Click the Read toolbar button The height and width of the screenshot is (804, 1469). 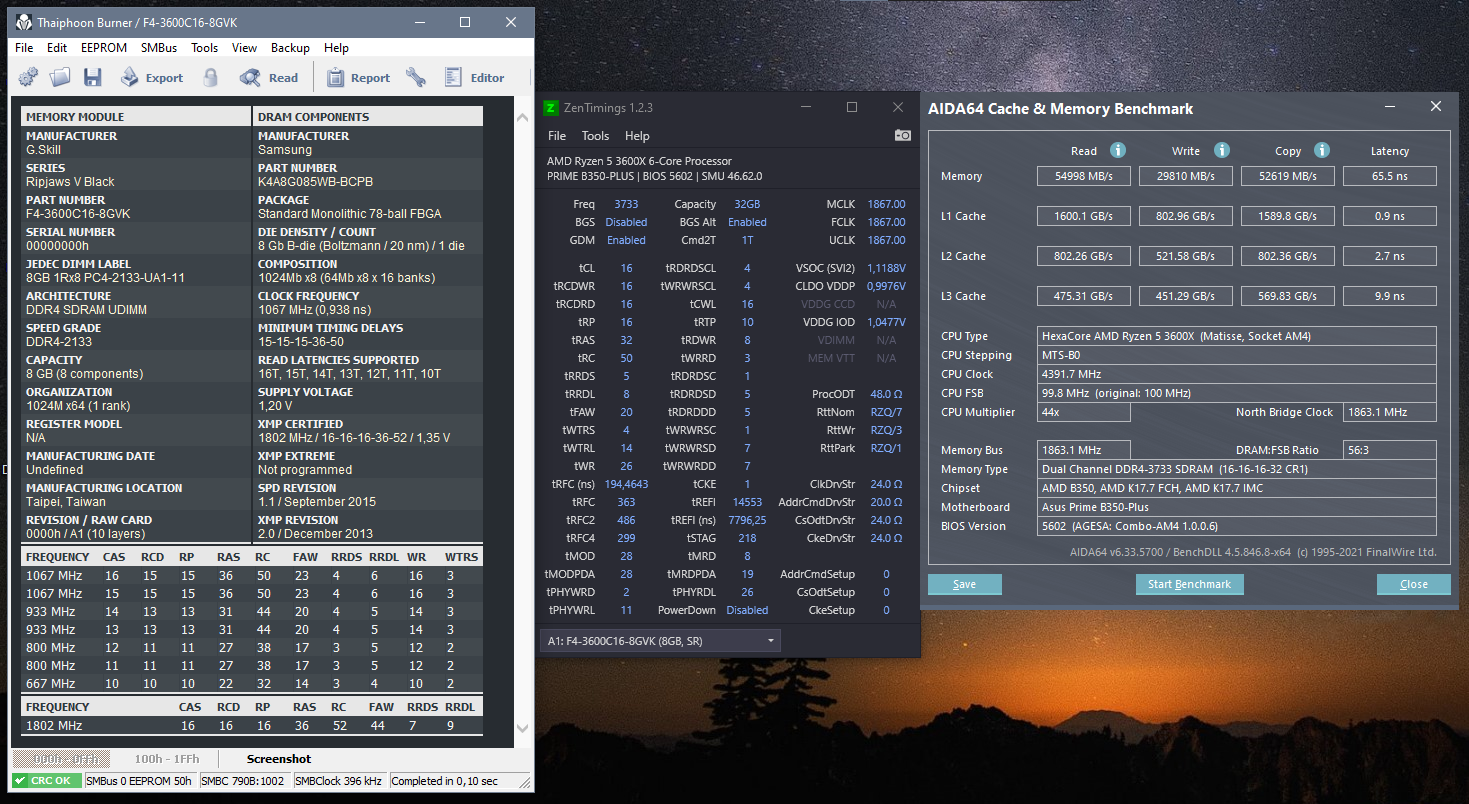(269, 77)
